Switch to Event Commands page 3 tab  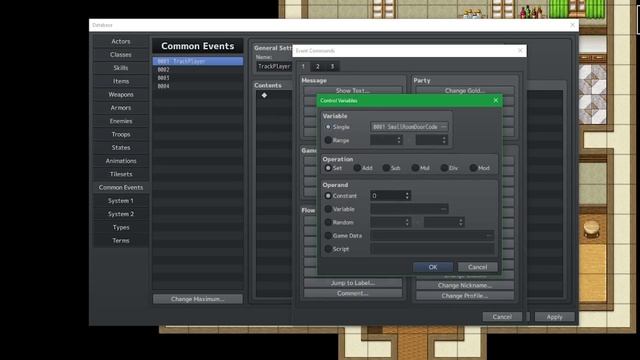click(332, 67)
